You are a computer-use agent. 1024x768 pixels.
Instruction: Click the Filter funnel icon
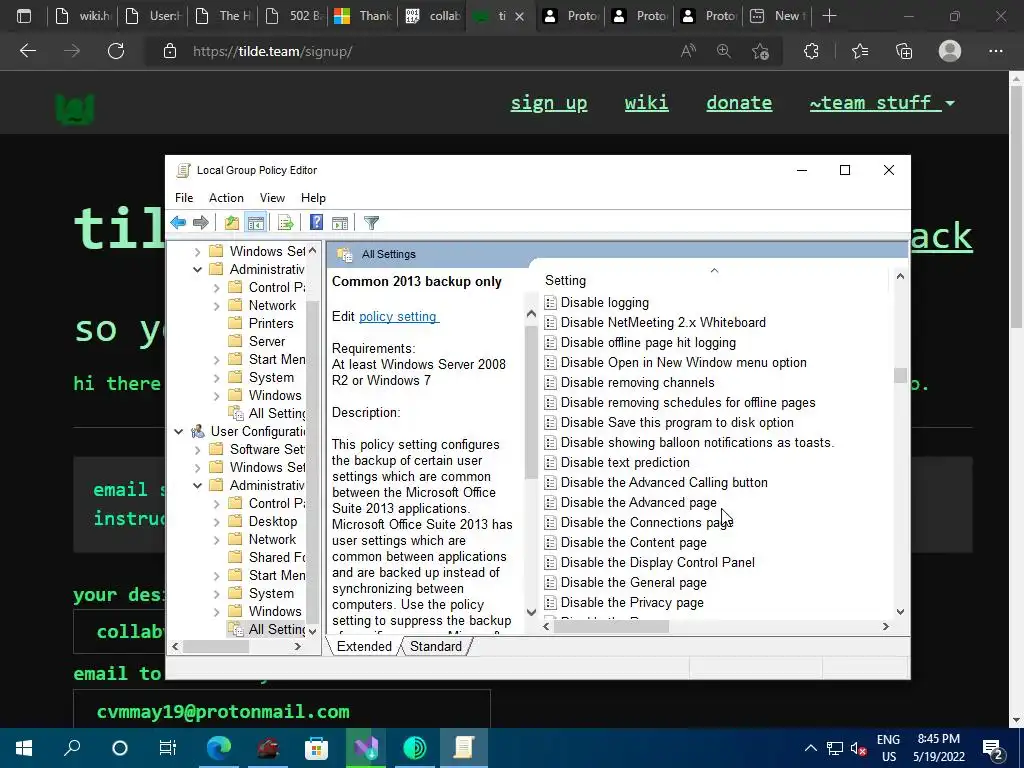pos(371,223)
